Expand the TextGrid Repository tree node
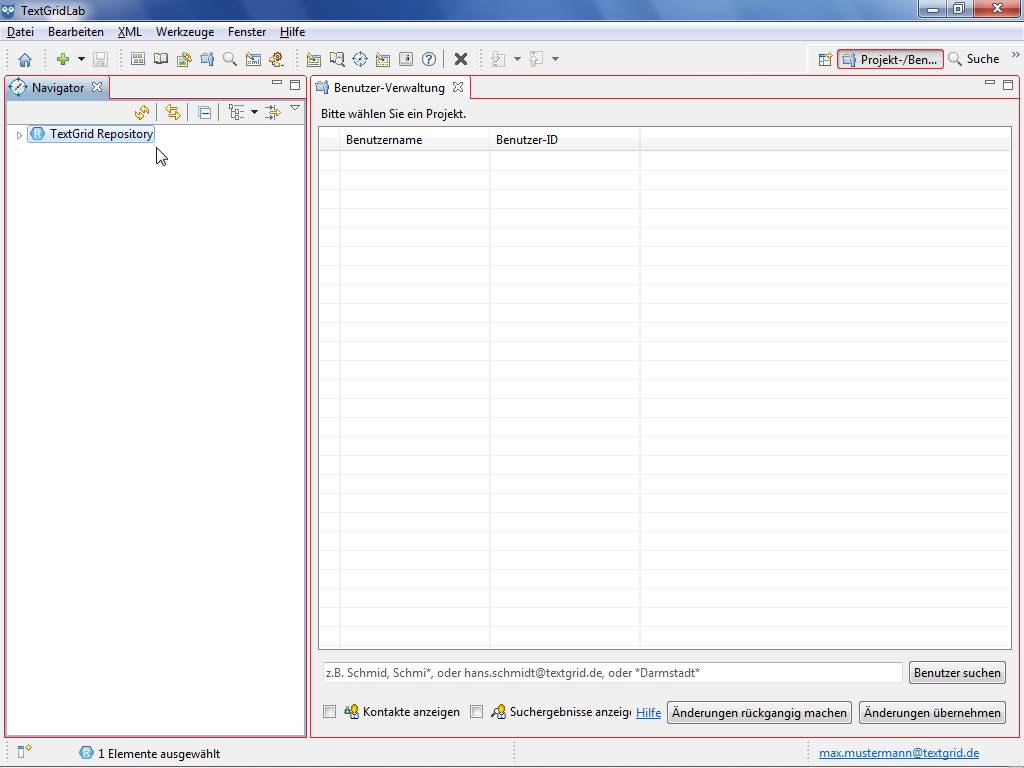The height and width of the screenshot is (768, 1024). 19,134
